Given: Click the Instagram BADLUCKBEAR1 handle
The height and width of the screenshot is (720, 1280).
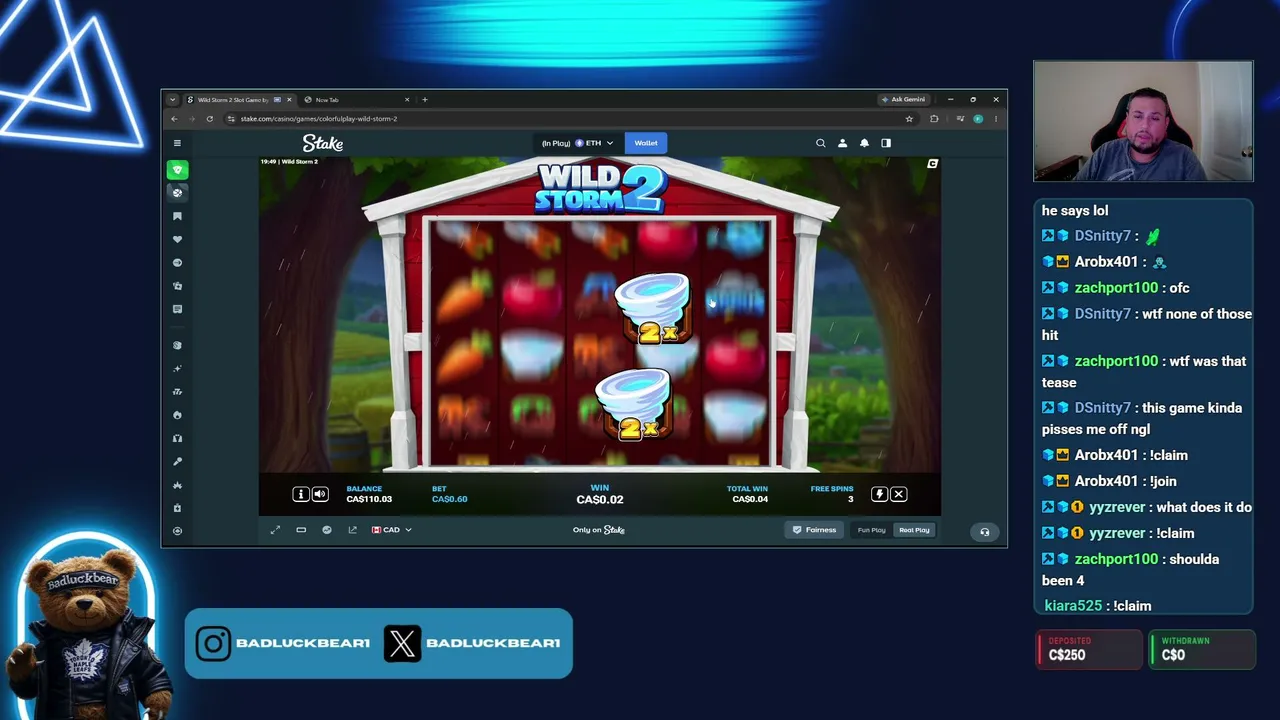Looking at the screenshot, I should pos(284,644).
